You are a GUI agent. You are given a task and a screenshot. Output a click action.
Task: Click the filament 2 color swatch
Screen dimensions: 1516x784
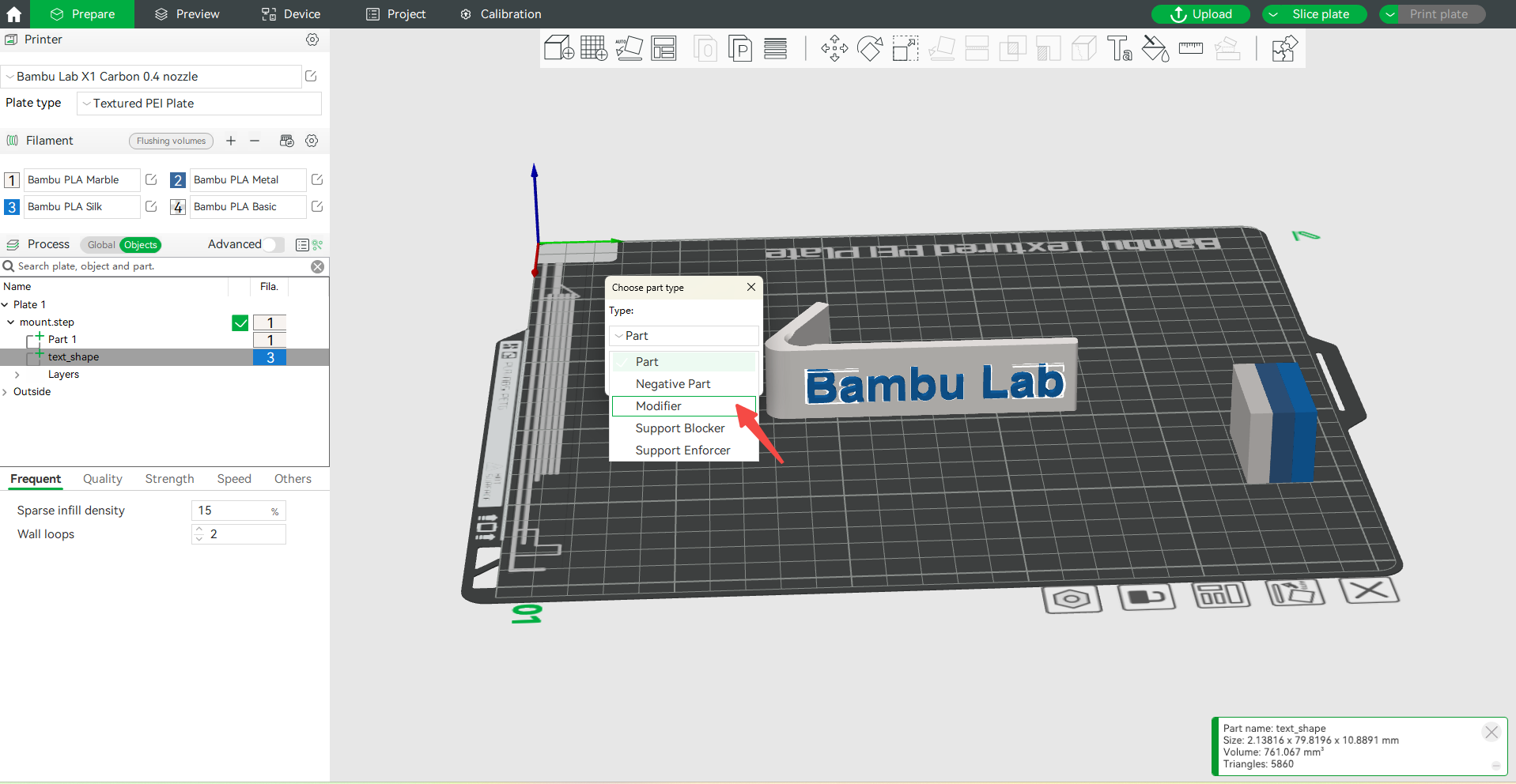pos(178,180)
